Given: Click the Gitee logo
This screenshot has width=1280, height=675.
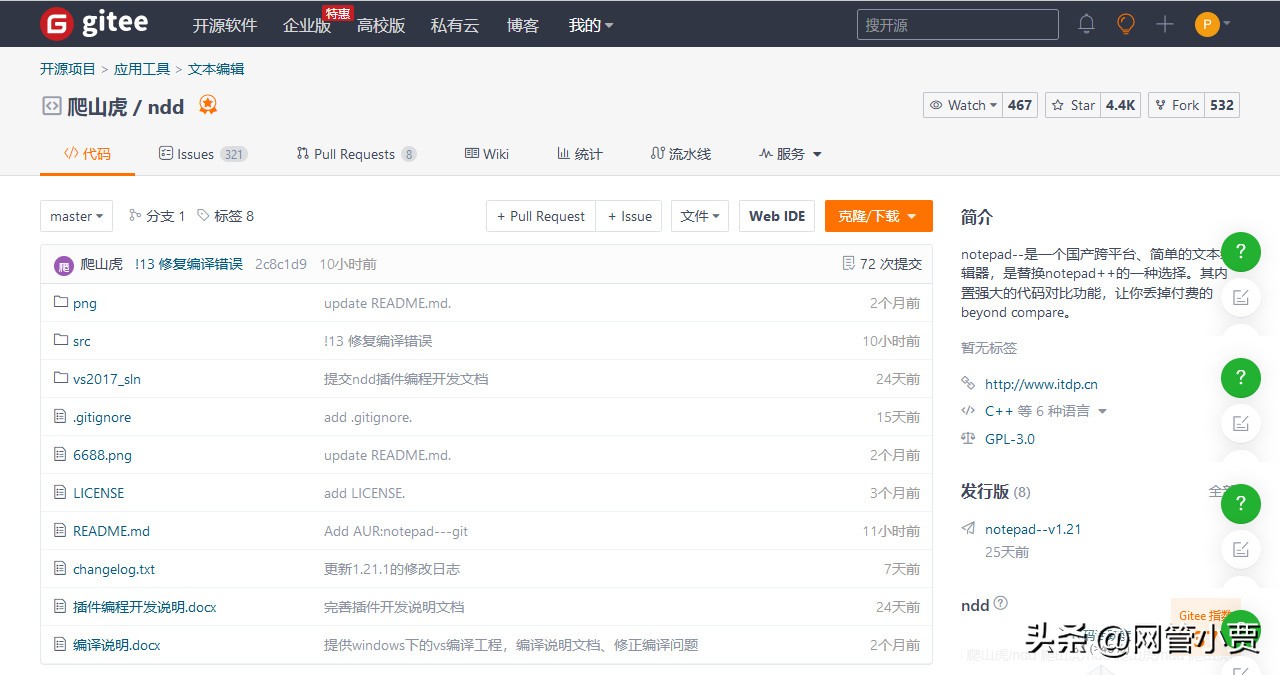Looking at the screenshot, I should pyautogui.click(x=94, y=24).
